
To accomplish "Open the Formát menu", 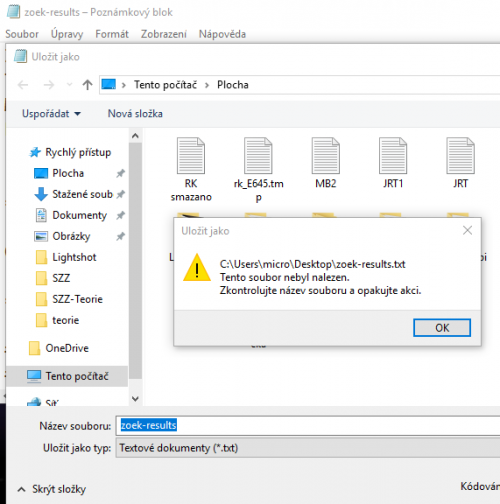I will (x=112, y=34).
